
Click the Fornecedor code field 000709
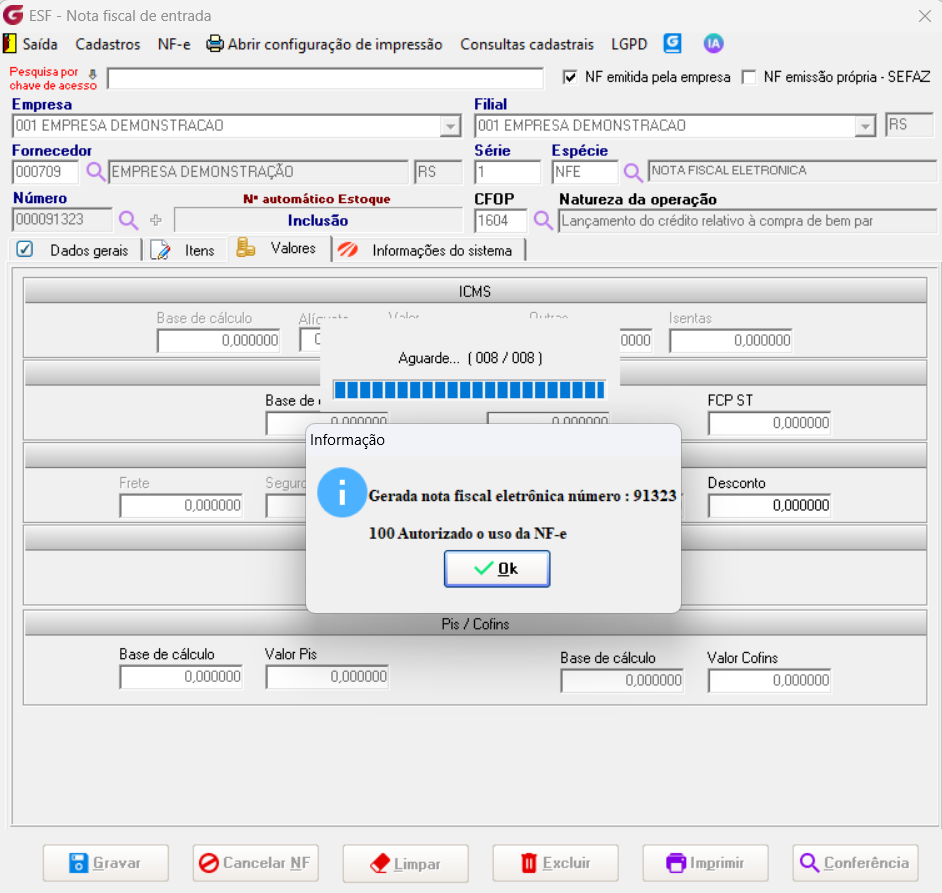(45, 172)
